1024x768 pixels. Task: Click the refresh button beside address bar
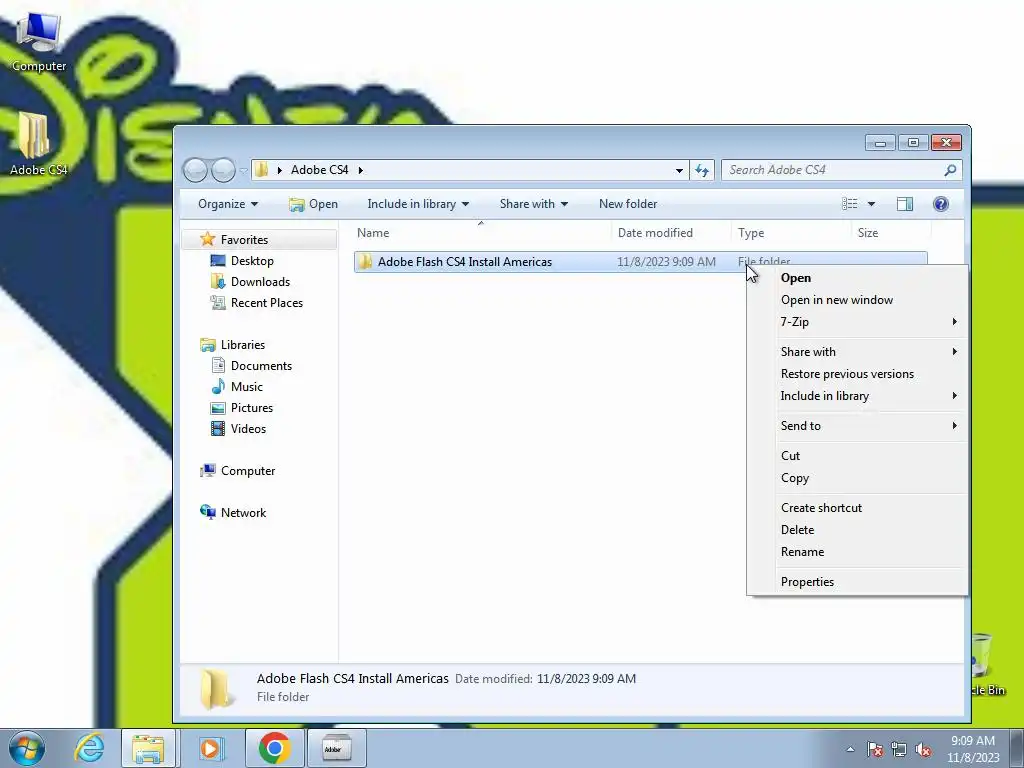click(x=702, y=170)
